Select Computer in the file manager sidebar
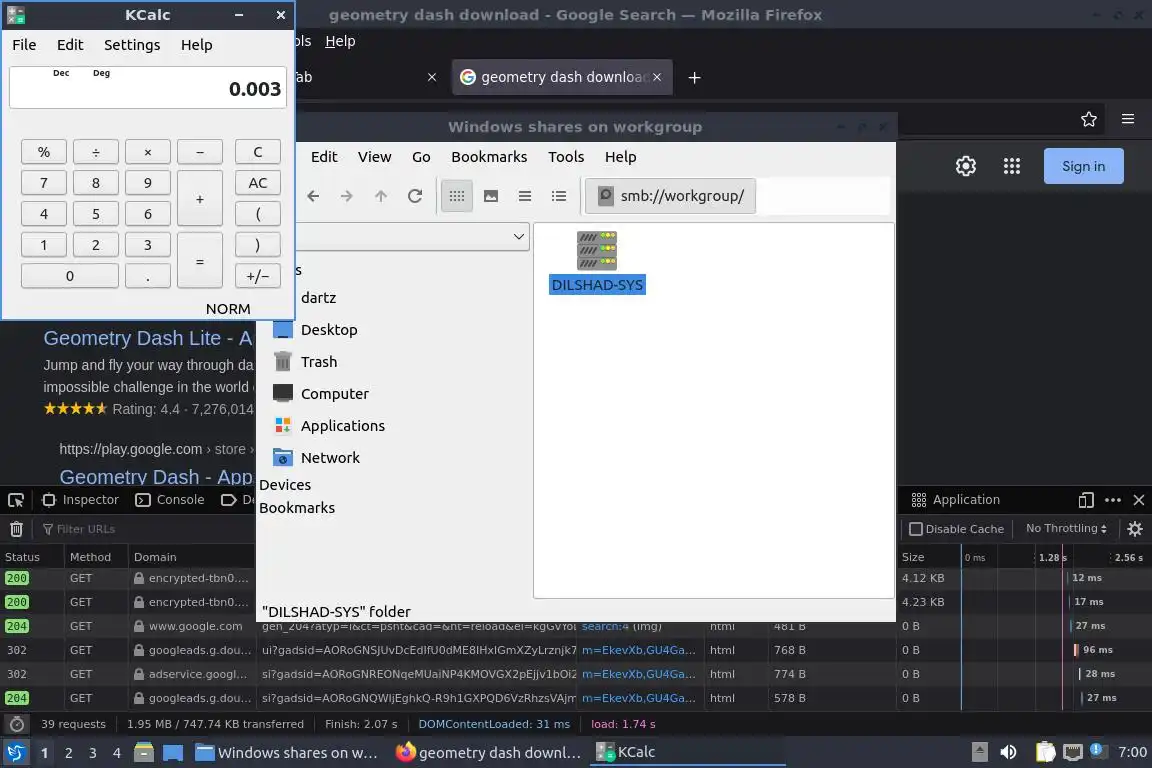Viewport: 1152px width, 768px height. (334, 394)
